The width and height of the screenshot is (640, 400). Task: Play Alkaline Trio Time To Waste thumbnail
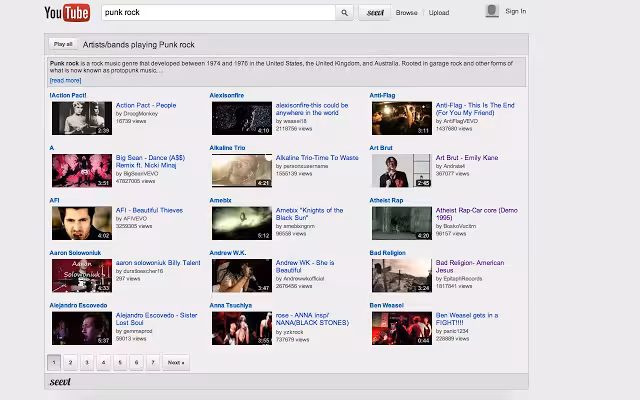click(242, 171)
